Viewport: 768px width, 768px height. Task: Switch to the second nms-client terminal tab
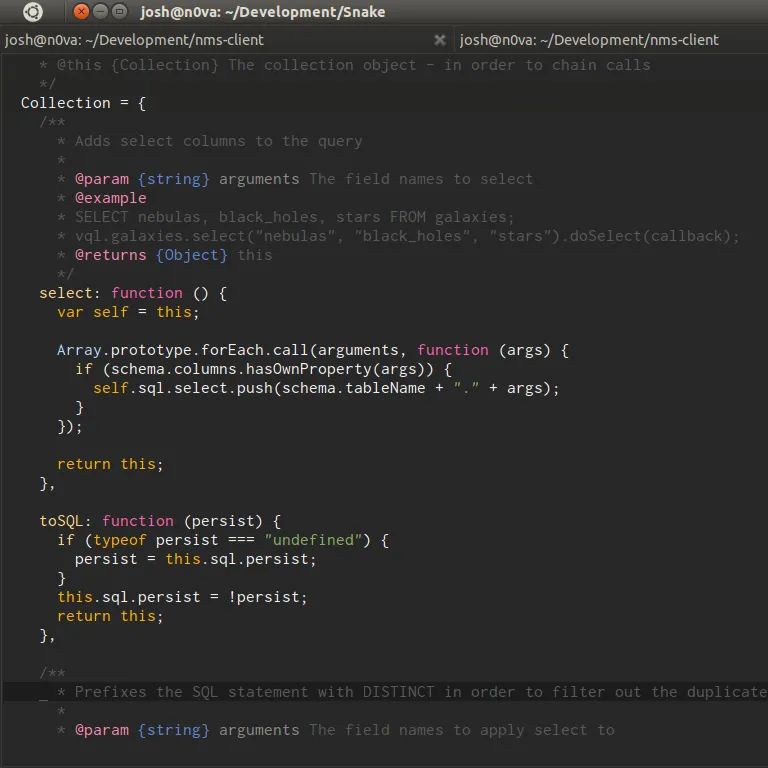pyautogui.click(x=611, y=40)
